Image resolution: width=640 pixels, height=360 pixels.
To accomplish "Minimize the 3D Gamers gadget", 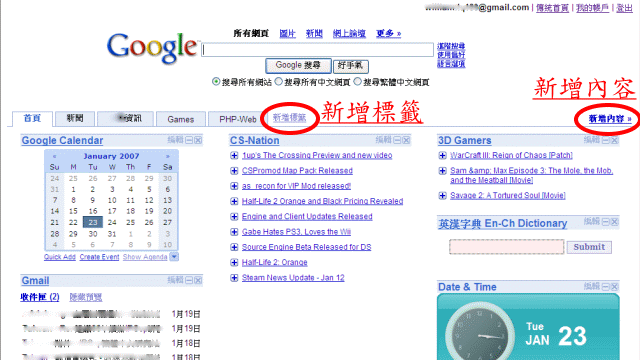I will click(x=606, y=140).
